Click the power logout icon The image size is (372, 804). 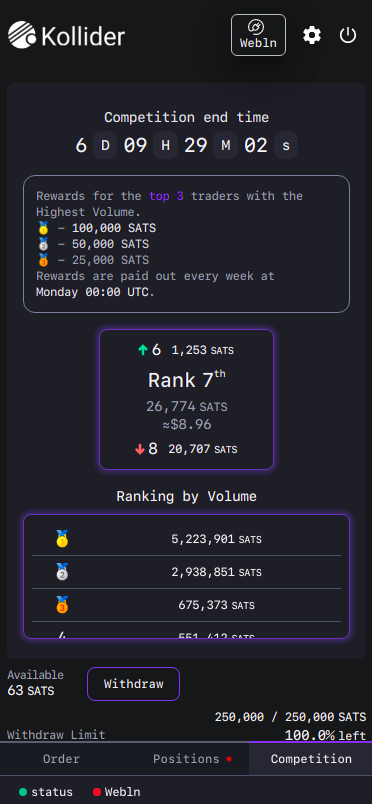348,35
